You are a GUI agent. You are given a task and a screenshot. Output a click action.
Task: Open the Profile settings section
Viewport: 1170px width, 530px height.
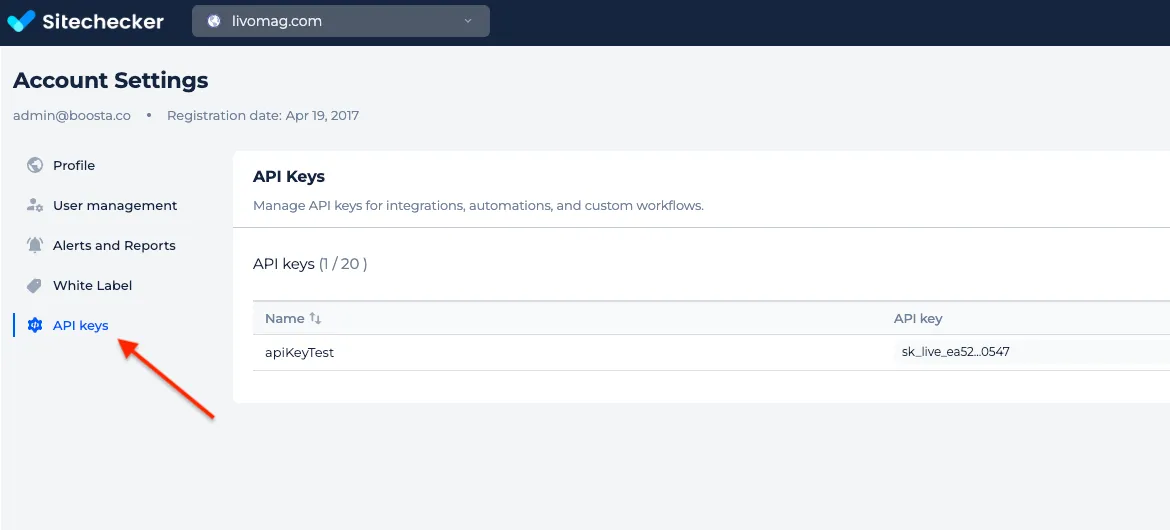click(x=74, y=166)
